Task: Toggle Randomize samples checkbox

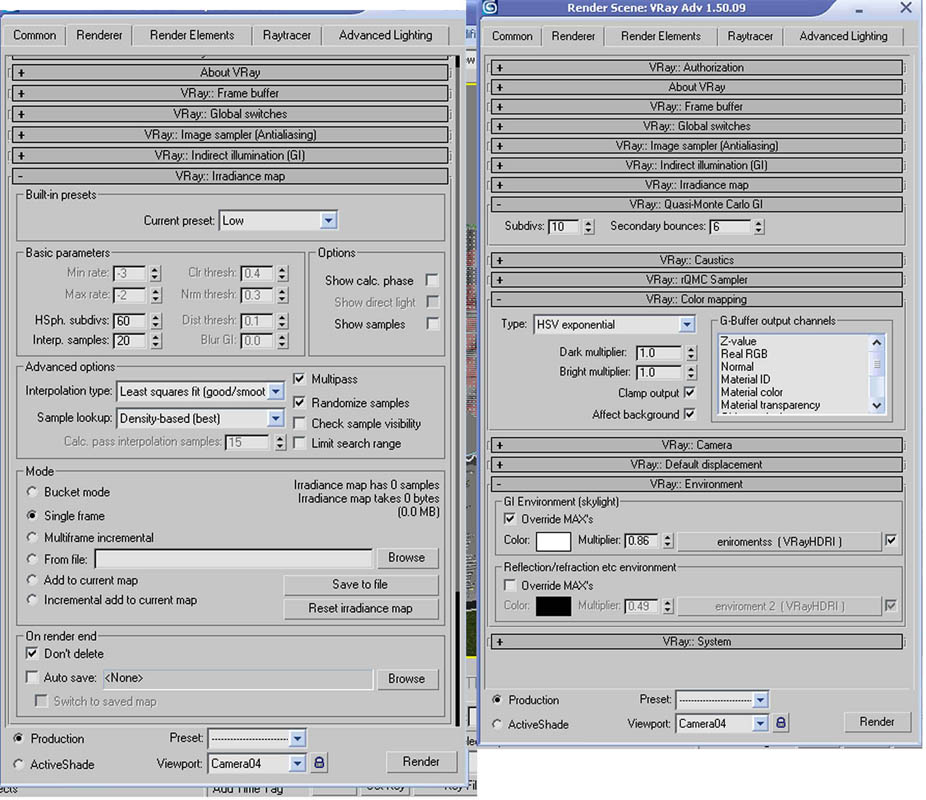Action: [x=299, y=403]
